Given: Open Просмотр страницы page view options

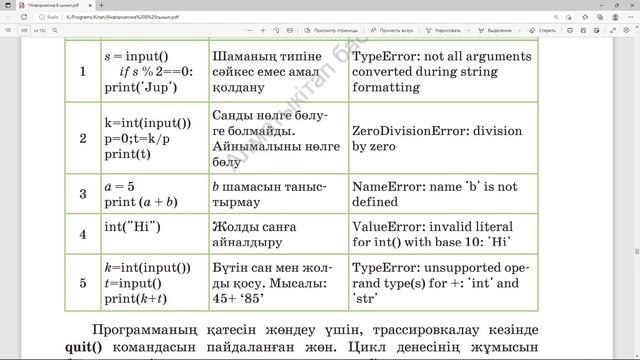Looking at the screenshot, I should click(x=331, y=30).
